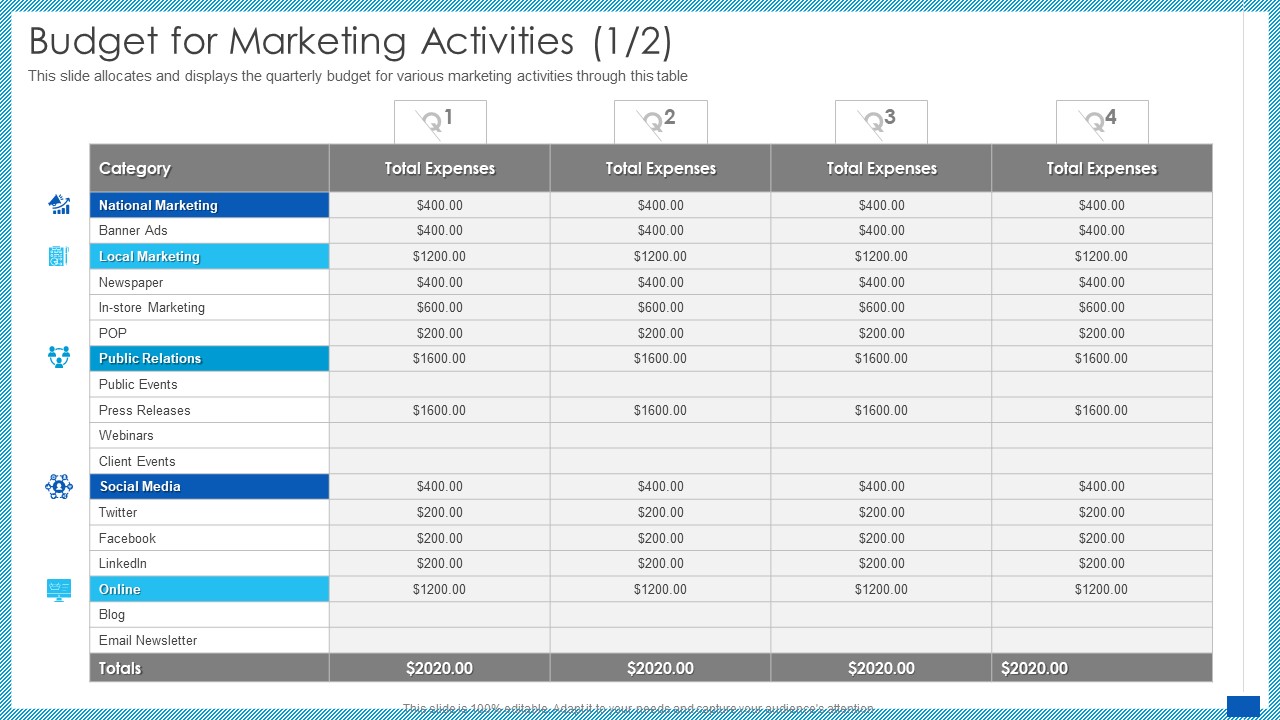The height and width of the screenshot is (720, 1280).
Task: Click the slide title Budget for Marketing Activities
Action: [350, 42]
